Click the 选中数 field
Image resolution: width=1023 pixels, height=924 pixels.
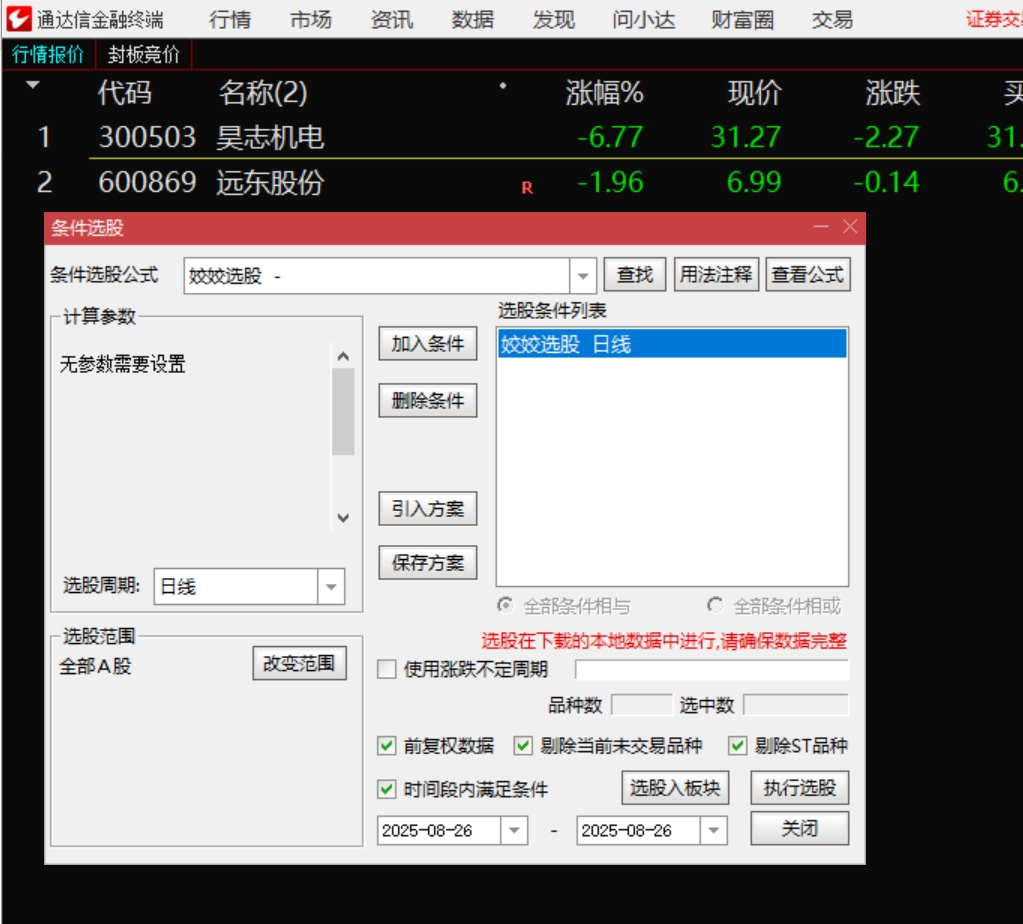click(x=796, y=705)
